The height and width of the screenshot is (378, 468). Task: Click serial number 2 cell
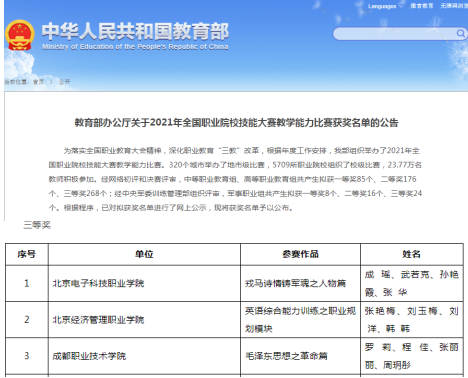click(27, 320)
